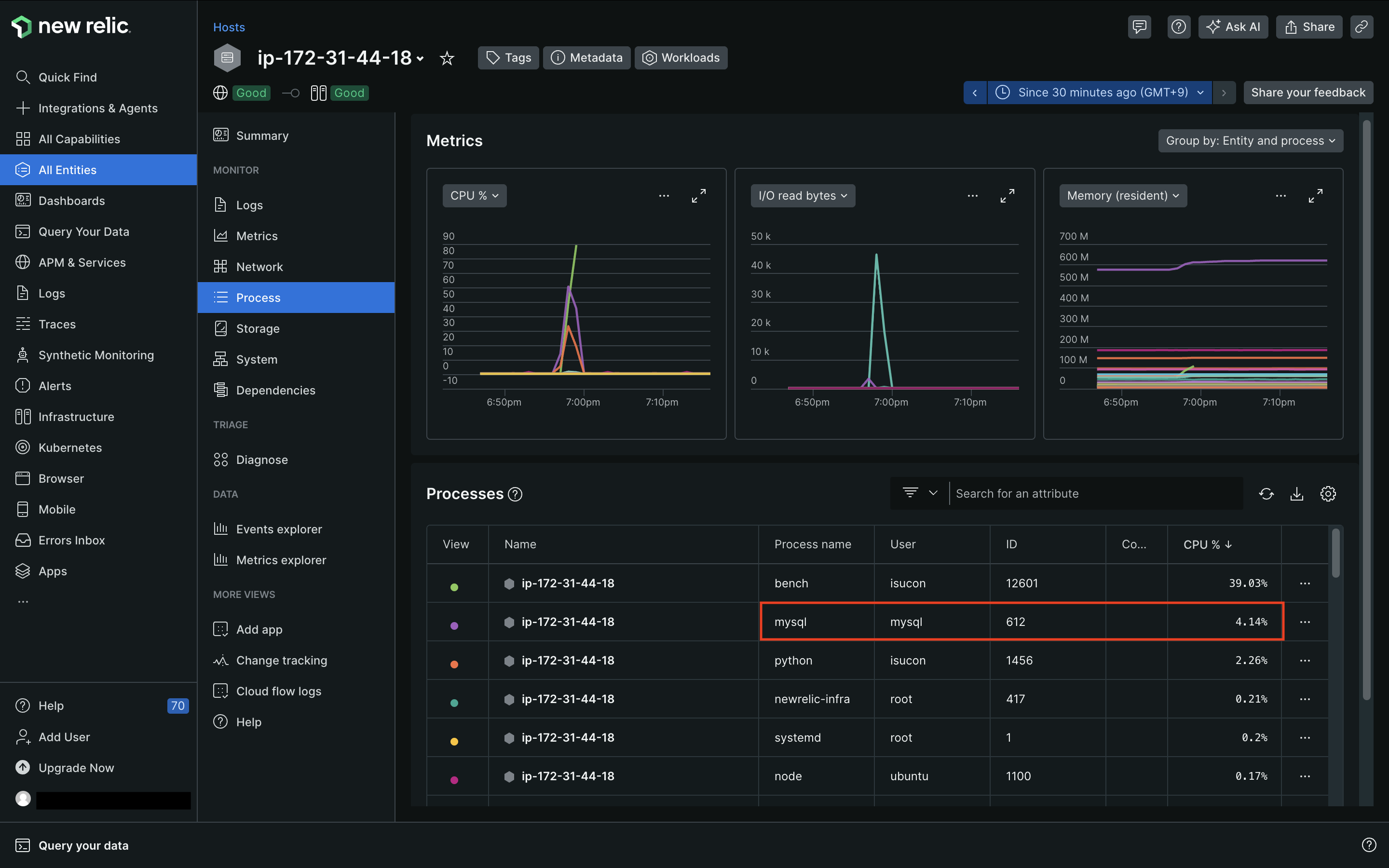The width and height of the screenshot is (1389, 868).
Task: Open Processes table settings gear
Action: (1328, 494)
